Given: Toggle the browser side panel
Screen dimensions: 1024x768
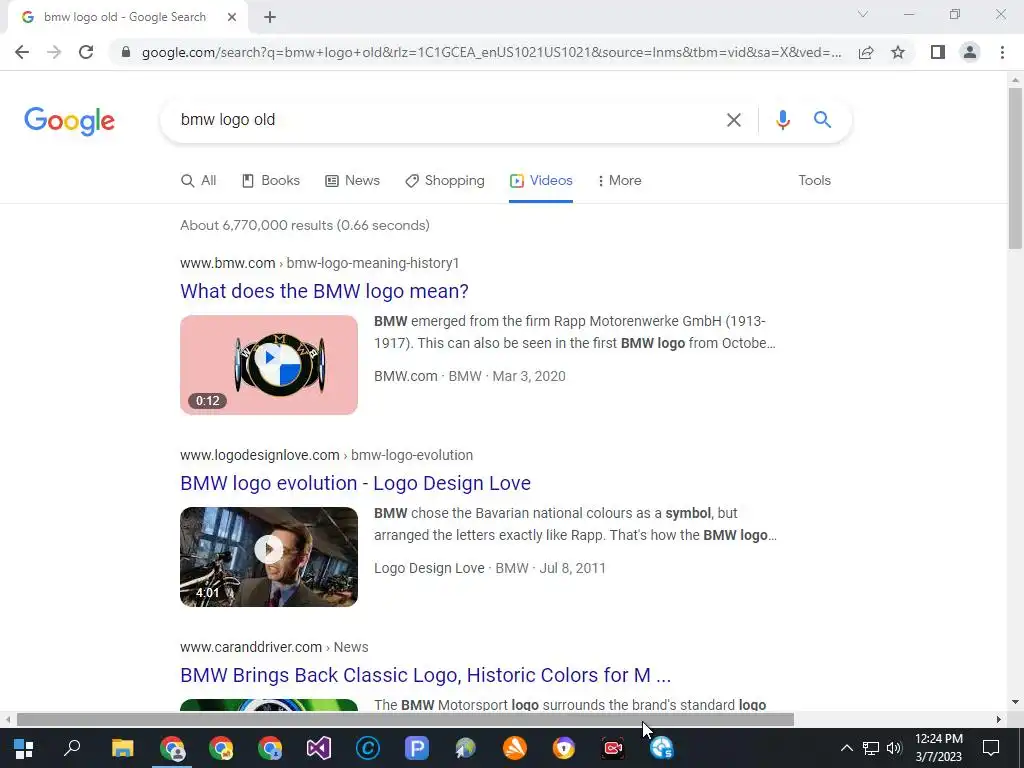Looking at the screenshot, I should [938, 52].
